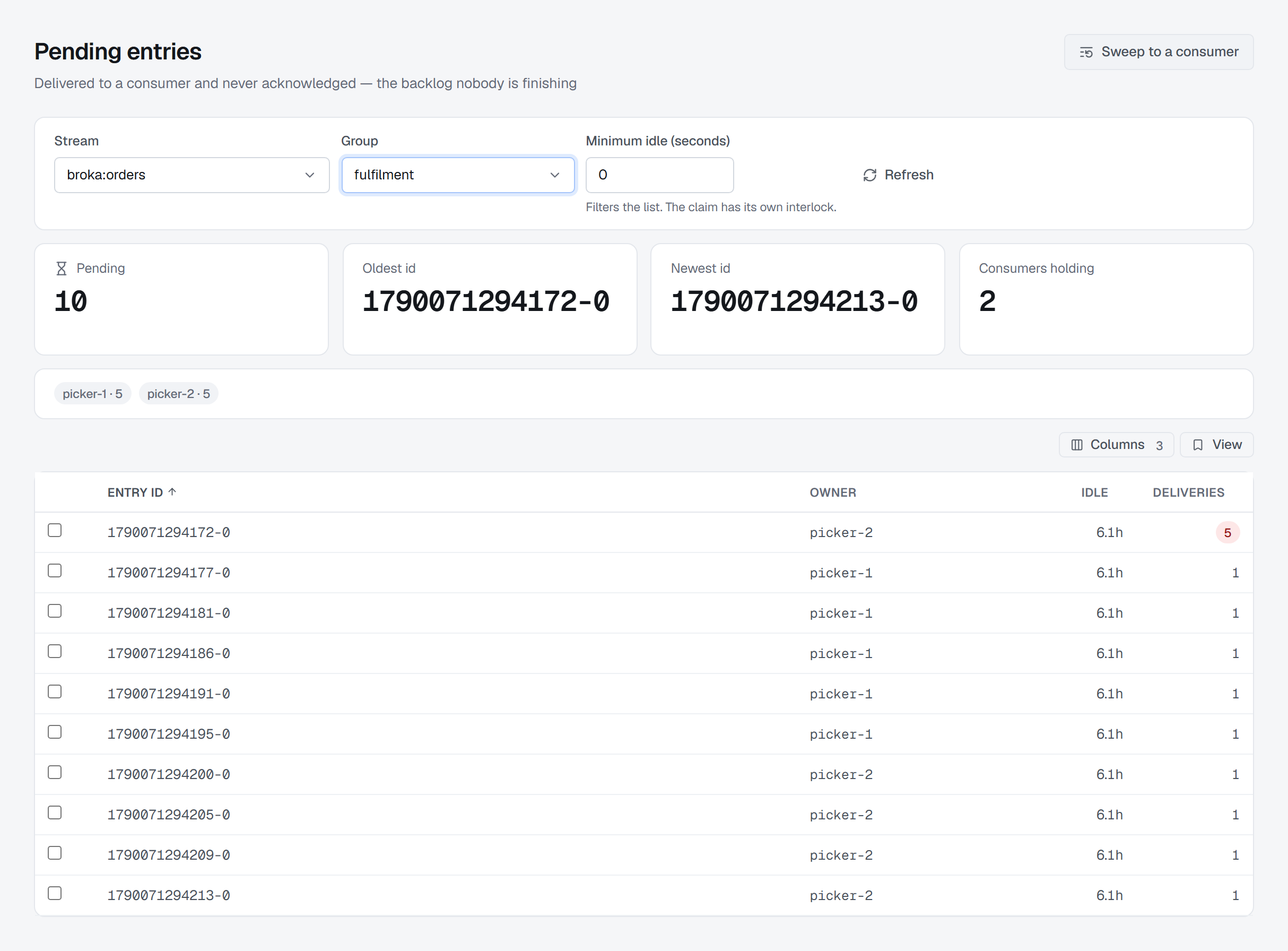Click entry ID 1790071294205-0 text
The image size is (1288, 951).
169,815
